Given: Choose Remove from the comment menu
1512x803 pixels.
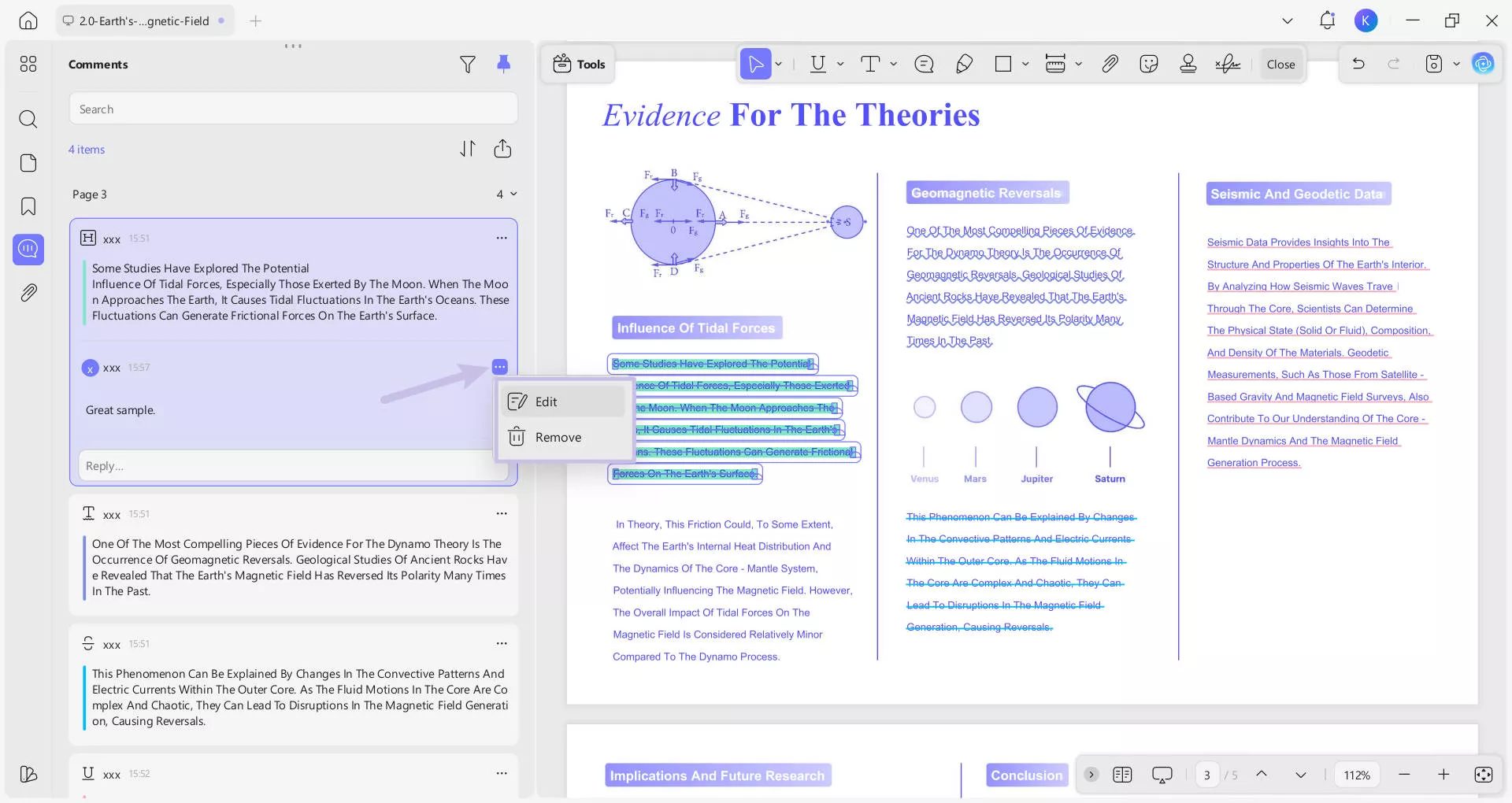Looking at the screenshot, I should click(x=563, y=437).
